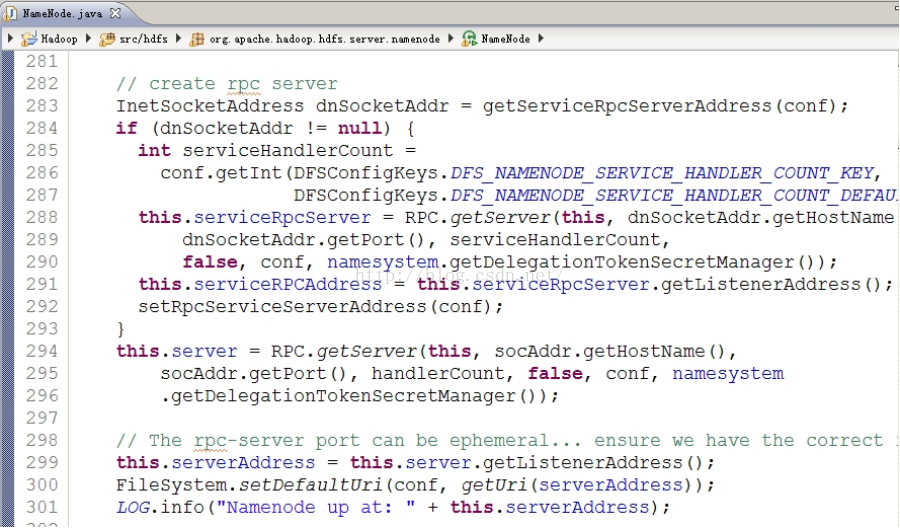Click 'getUri' call on line 300
The image size is (900, 529).
click(x=494, y=485)
